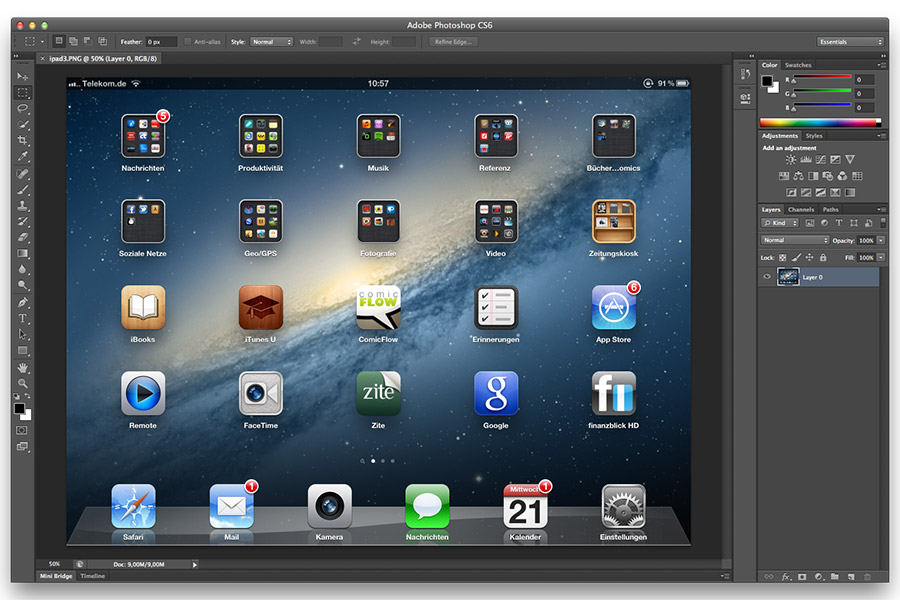
Task: Switch to the Paths tab
Action: pyautogui.click(x=831, y=210)
